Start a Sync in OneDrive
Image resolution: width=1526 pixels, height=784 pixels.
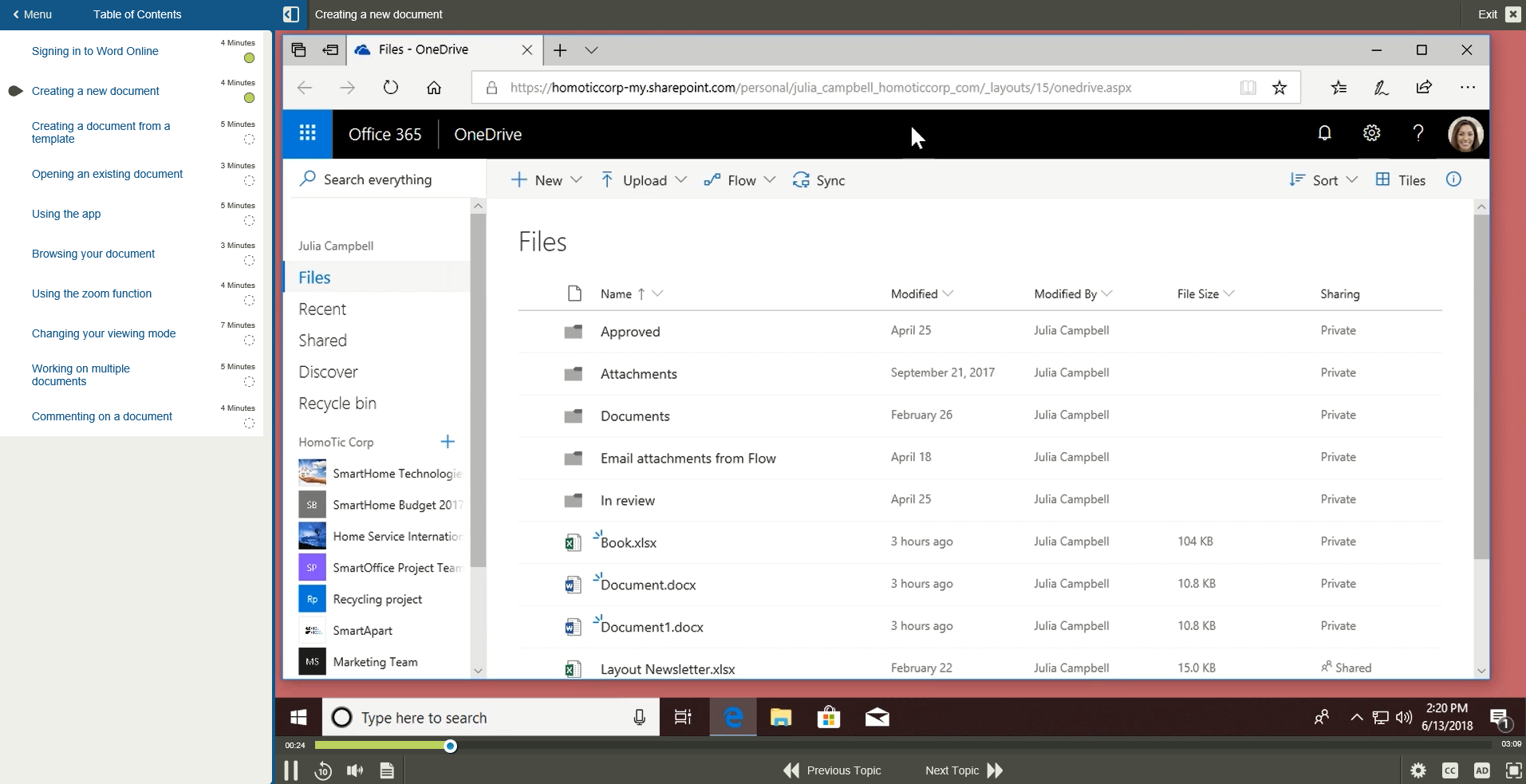(818, 180)
